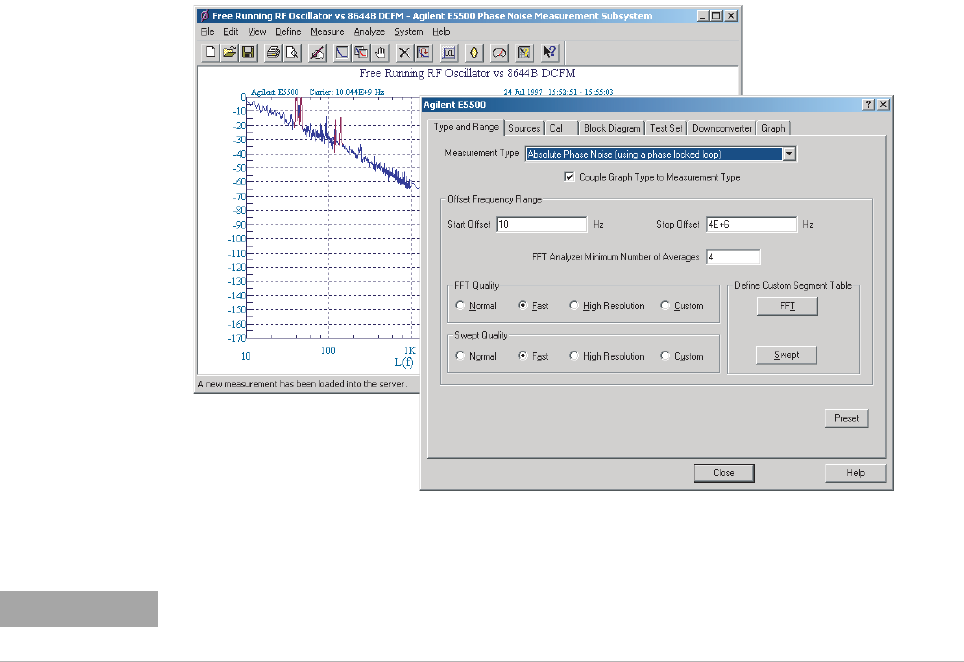
Task: Save measurement with the floppy disk icon
Action: click(247, 52)
